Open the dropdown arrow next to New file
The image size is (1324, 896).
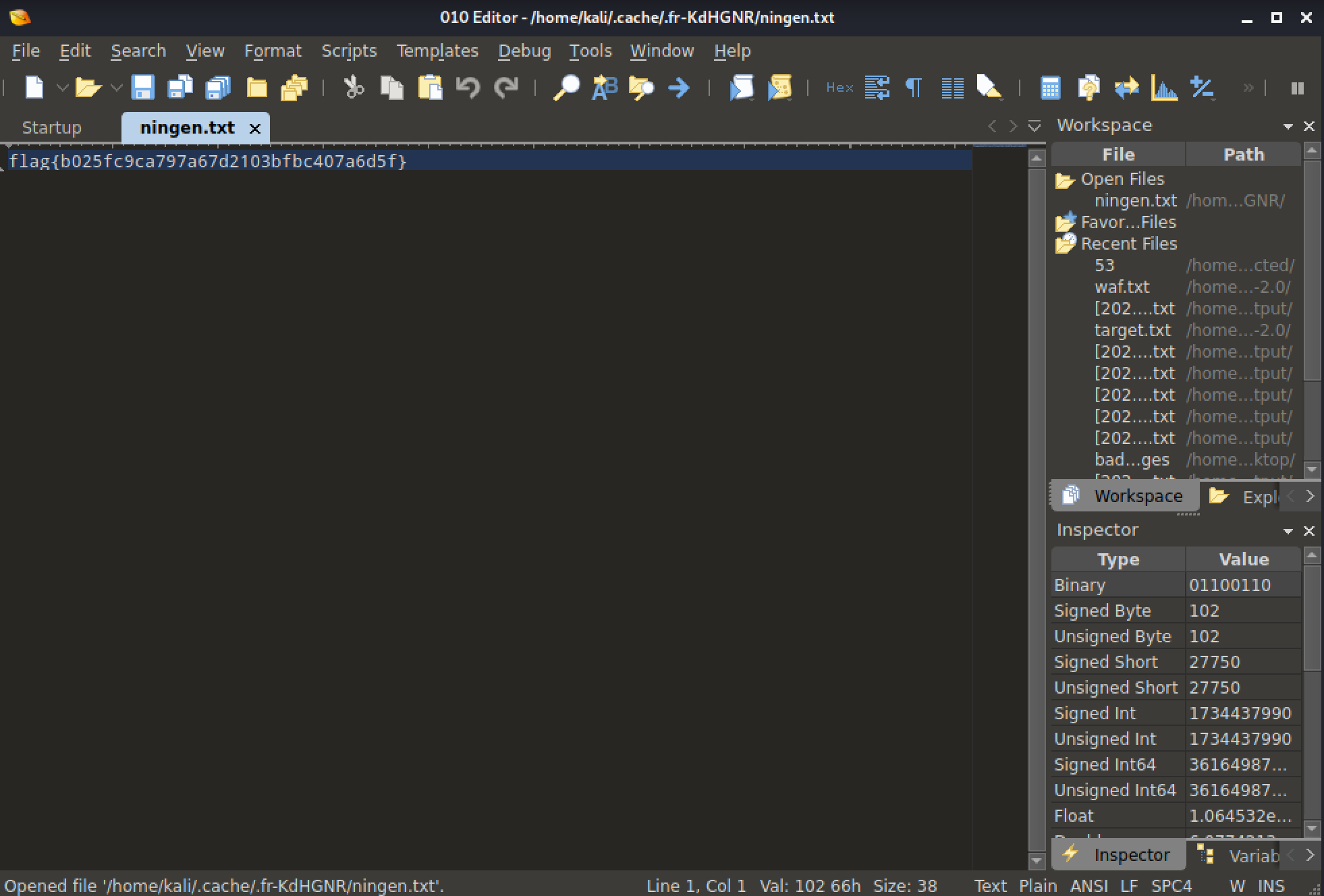(x=61, y=88)
